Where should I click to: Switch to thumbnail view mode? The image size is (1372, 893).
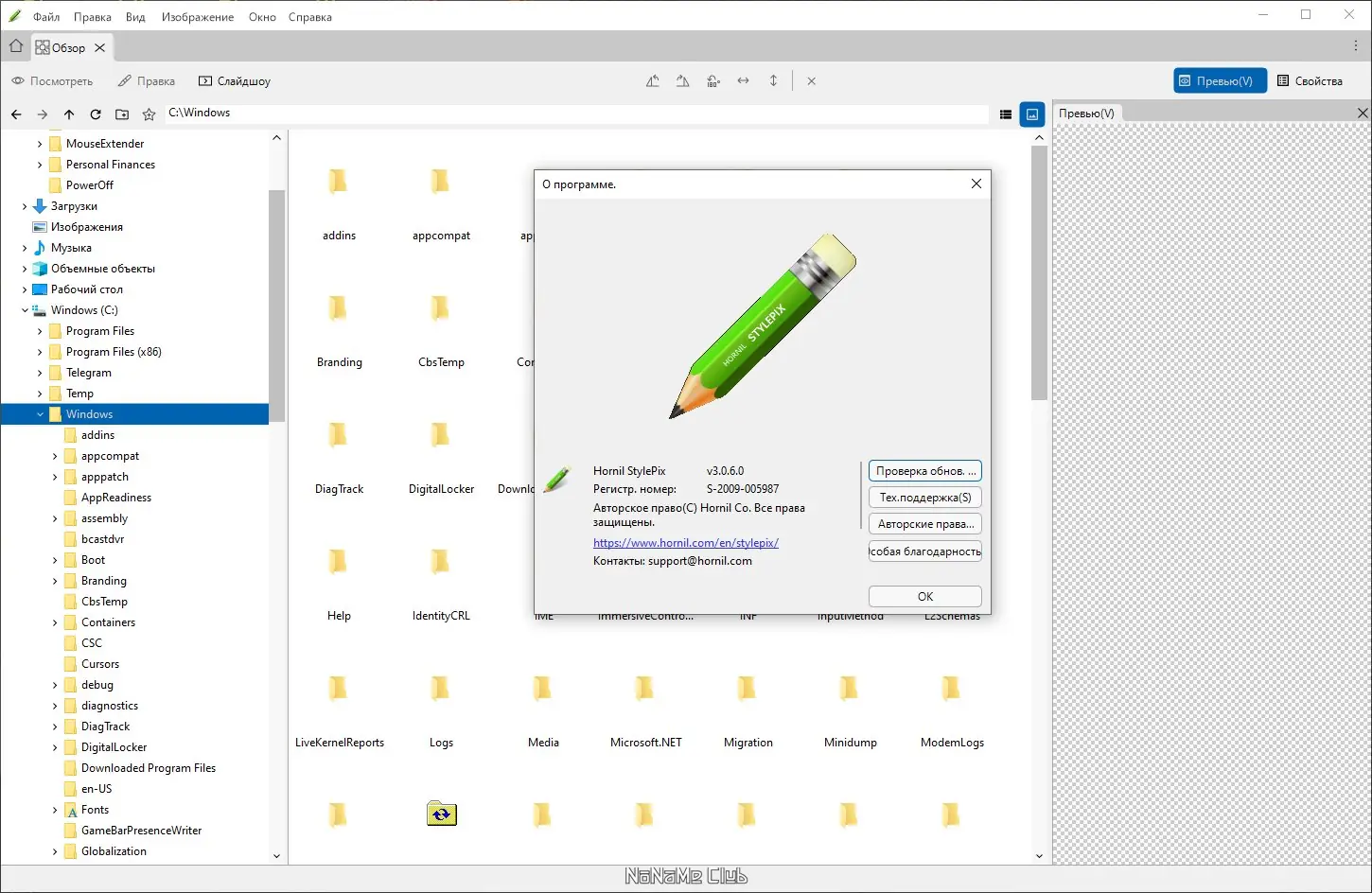pyautogui.click(x=1032, y=114)
